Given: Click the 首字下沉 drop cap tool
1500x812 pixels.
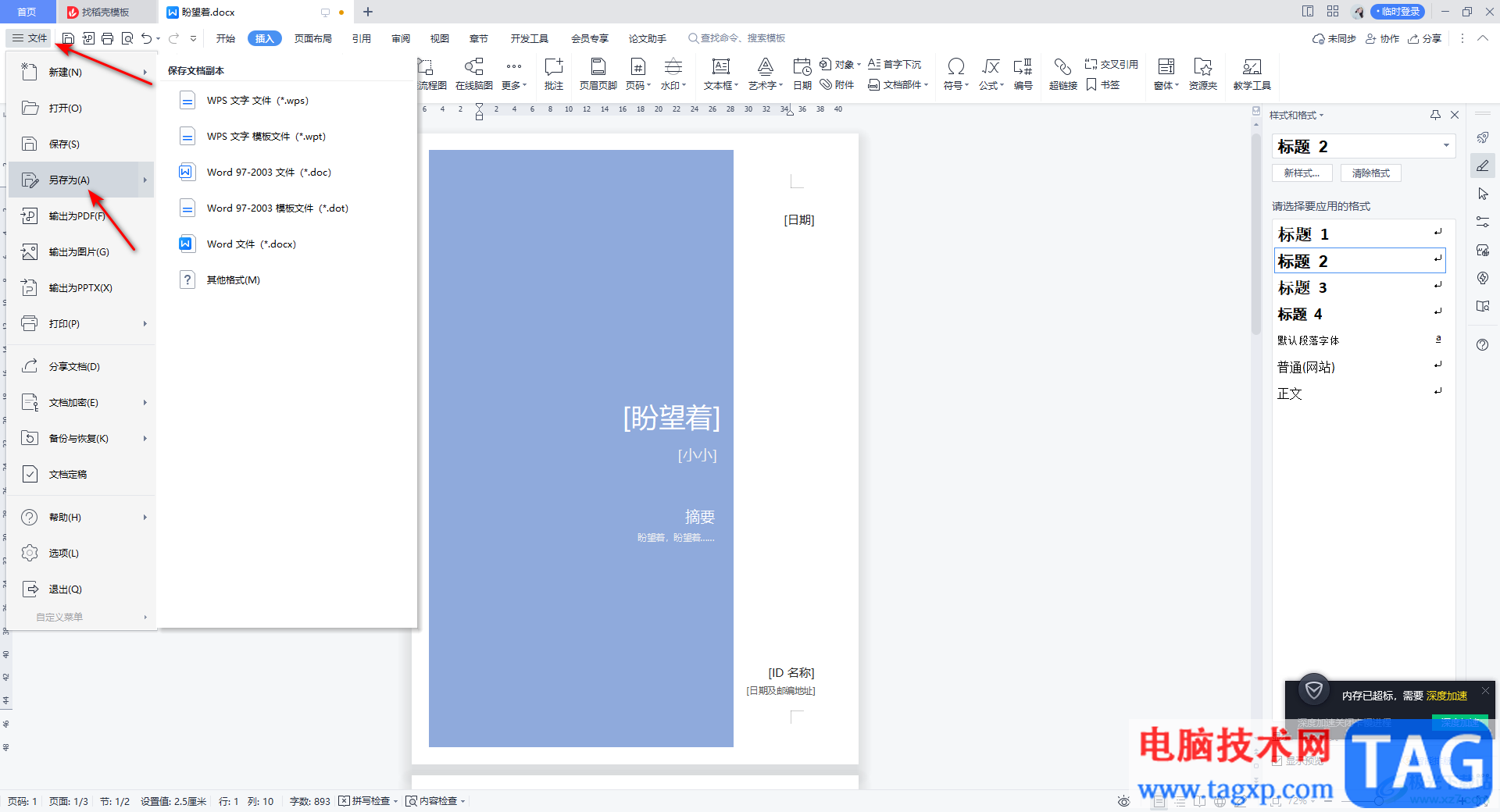Looking at the screenshot, I should click(895, 64).
